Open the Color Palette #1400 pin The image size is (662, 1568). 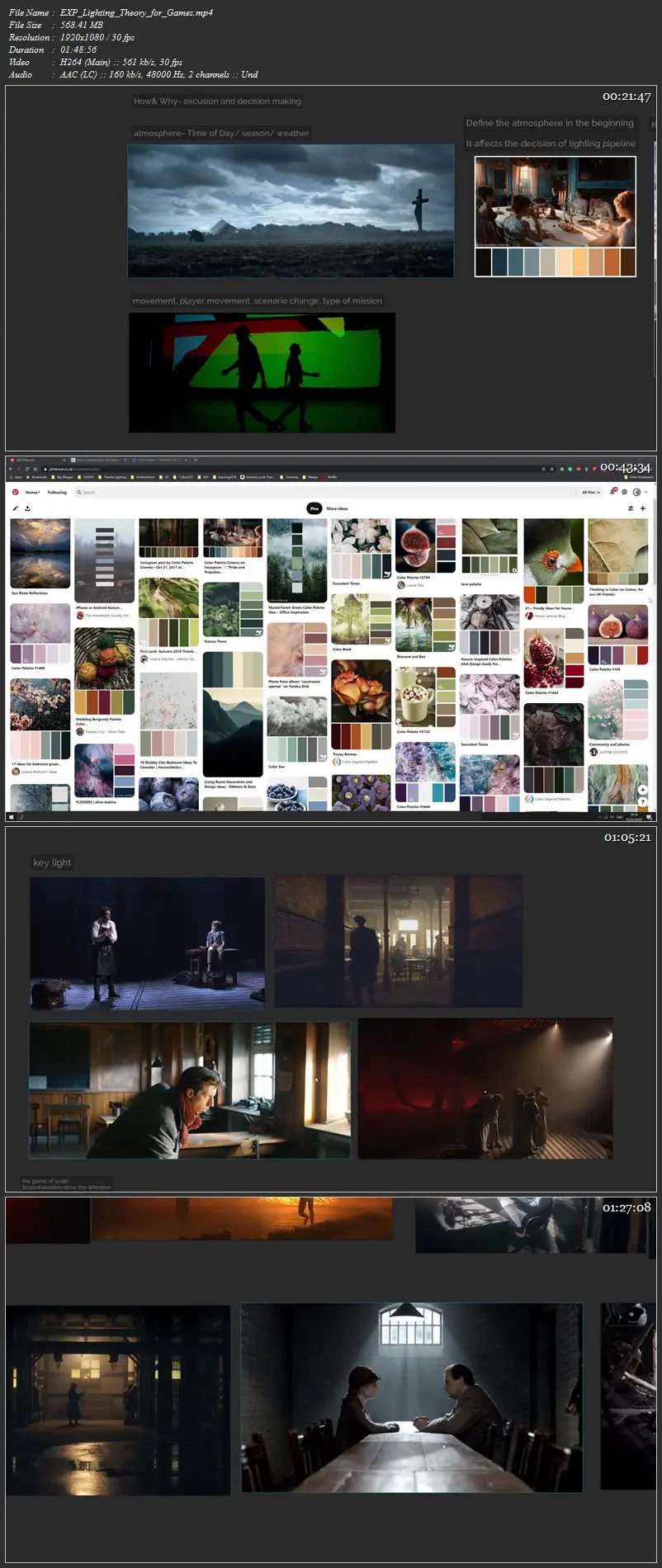click(x=40, y=635)
